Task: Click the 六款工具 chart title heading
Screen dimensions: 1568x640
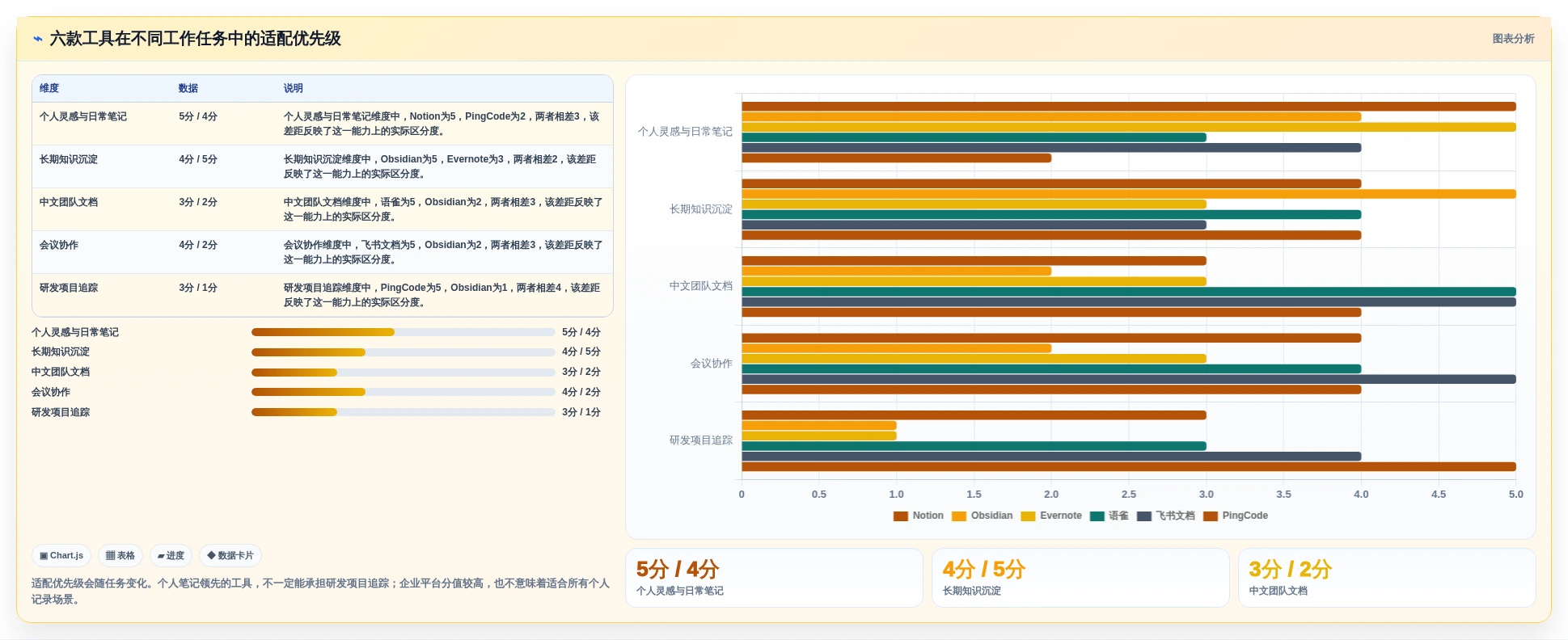Action: pos(196,39)
